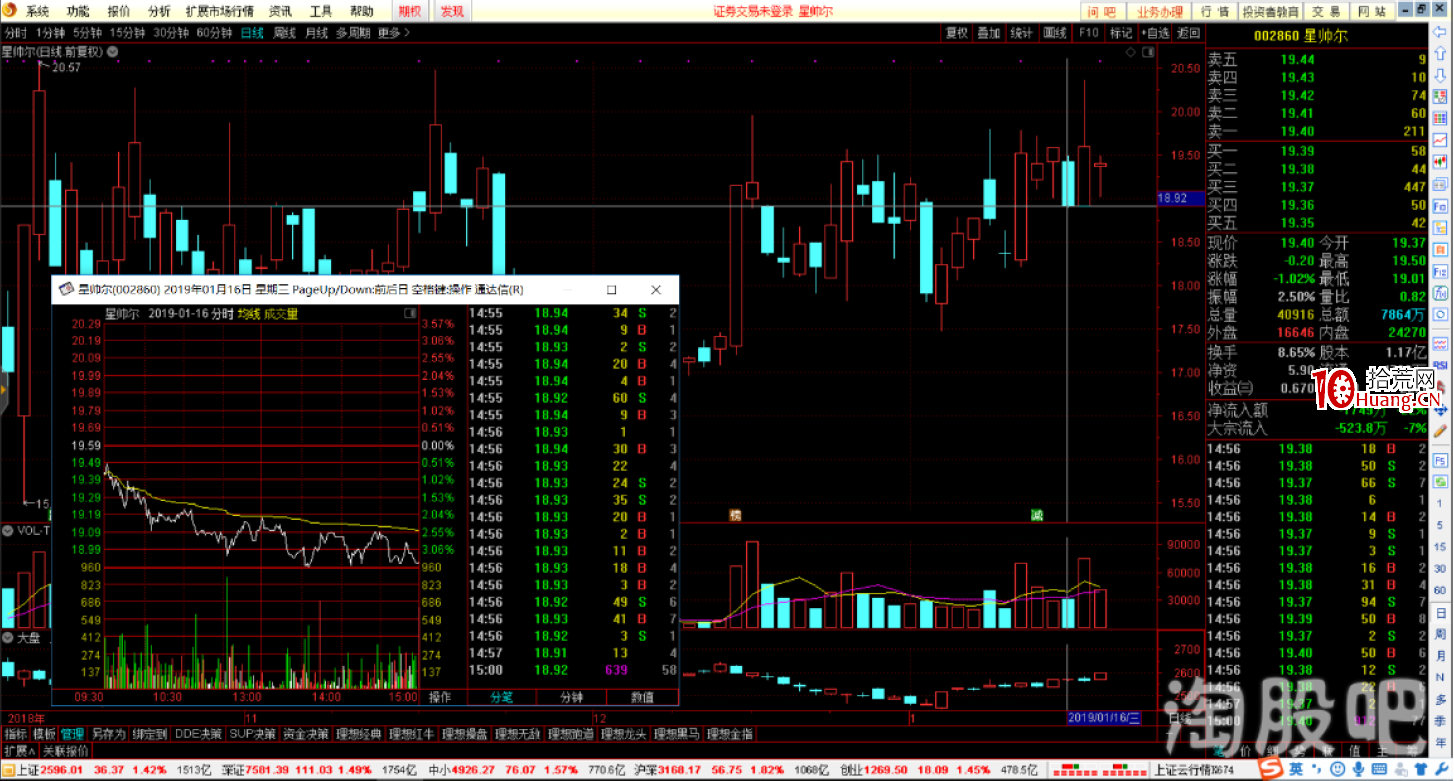The width and height of the screenshot is (1454, 781).
Task: Expand the 更多 periods chevron
Action: pos(394,33)
